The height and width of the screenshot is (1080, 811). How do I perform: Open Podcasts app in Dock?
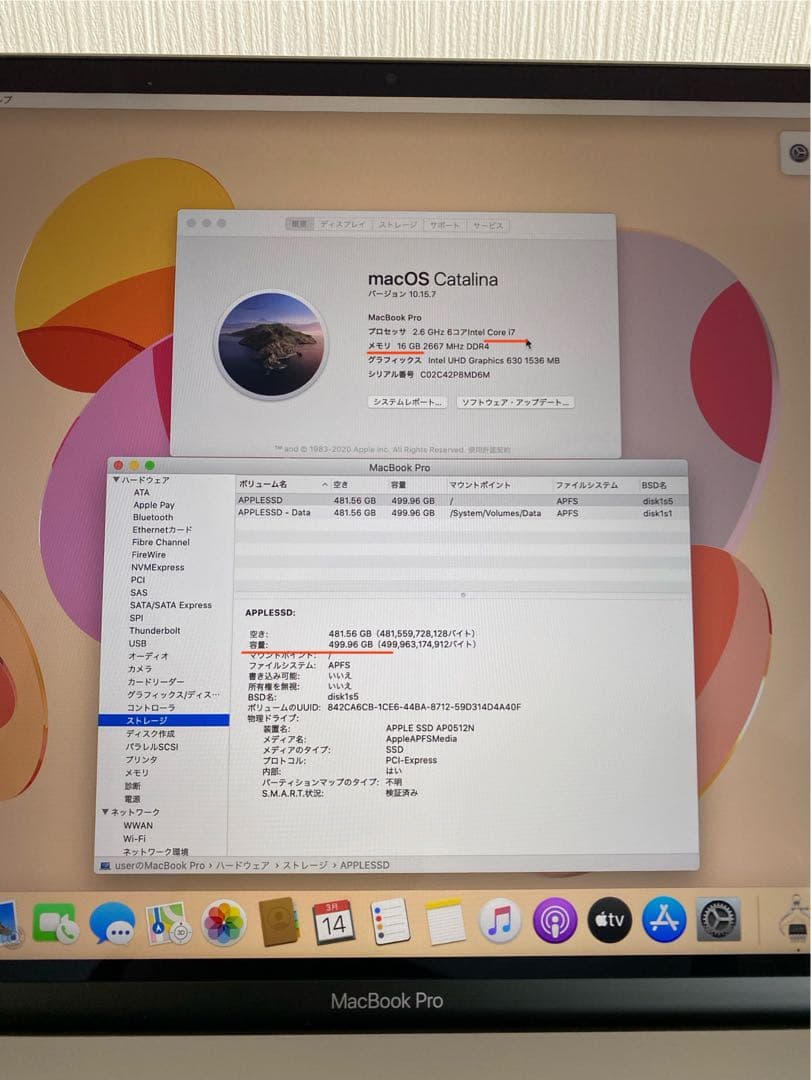(555, 920)
